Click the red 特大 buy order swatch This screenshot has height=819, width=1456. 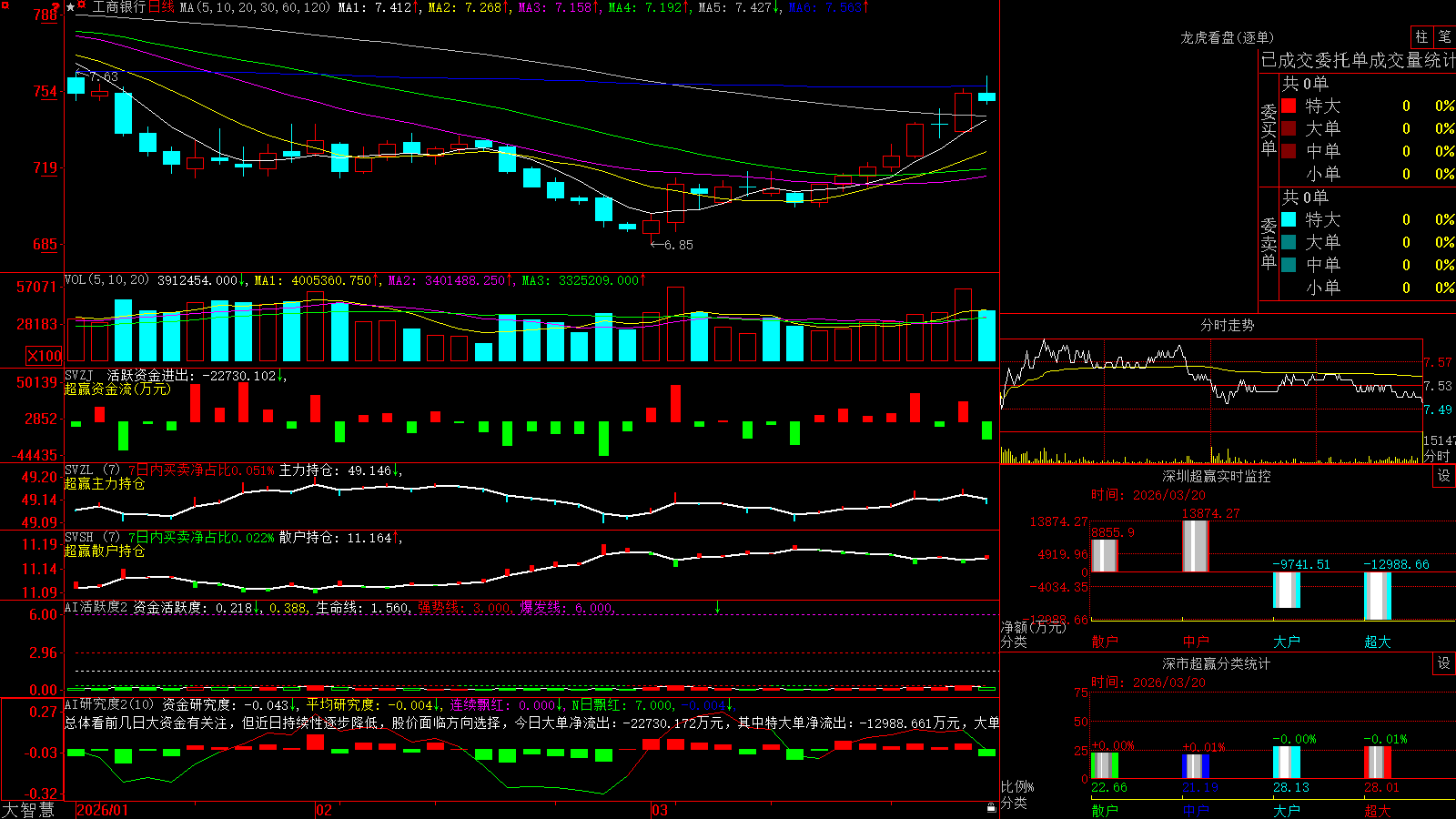pos(1289,106)
